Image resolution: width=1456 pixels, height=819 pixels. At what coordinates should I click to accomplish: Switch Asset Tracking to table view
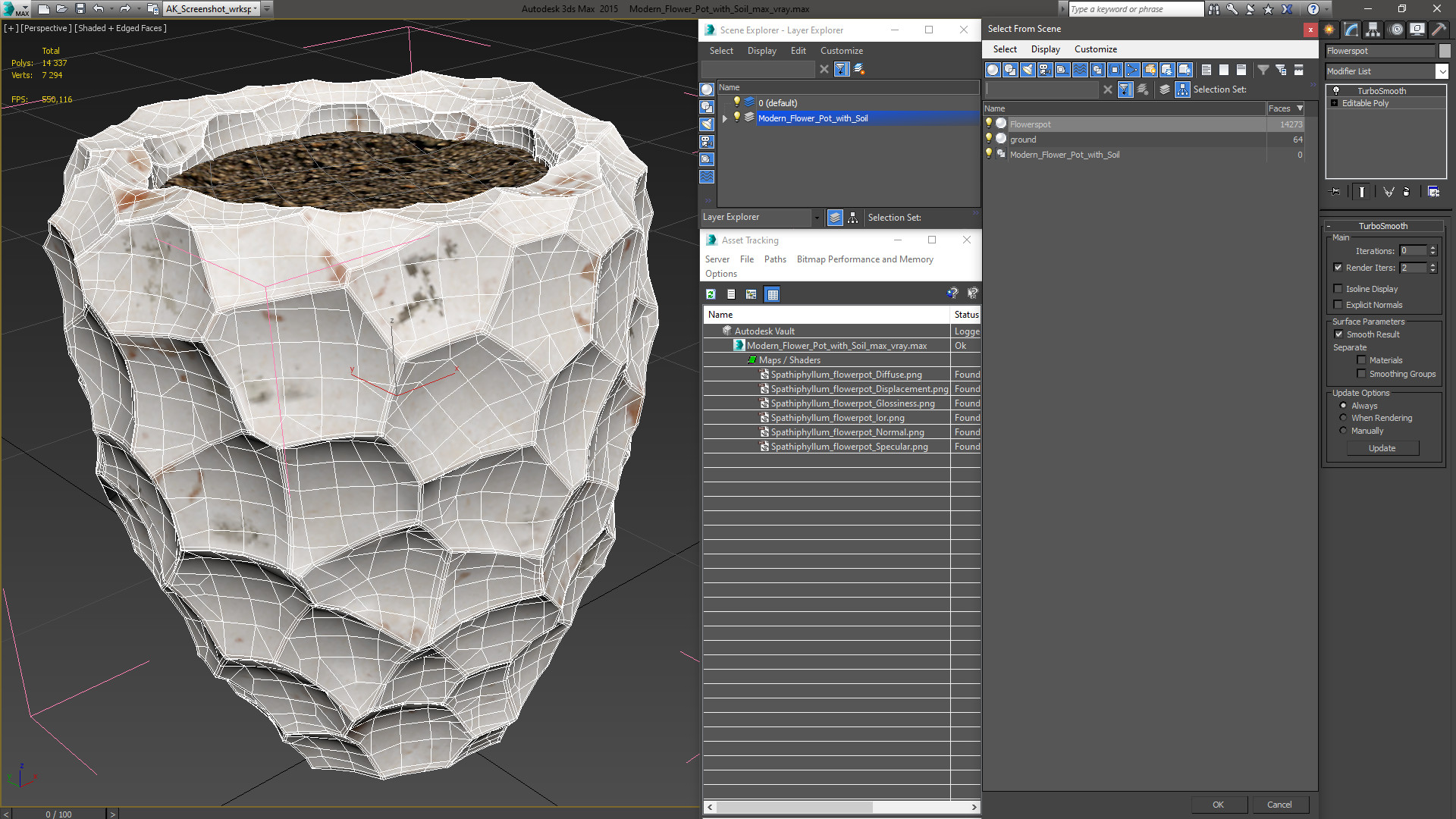click(x=772, y=294)
